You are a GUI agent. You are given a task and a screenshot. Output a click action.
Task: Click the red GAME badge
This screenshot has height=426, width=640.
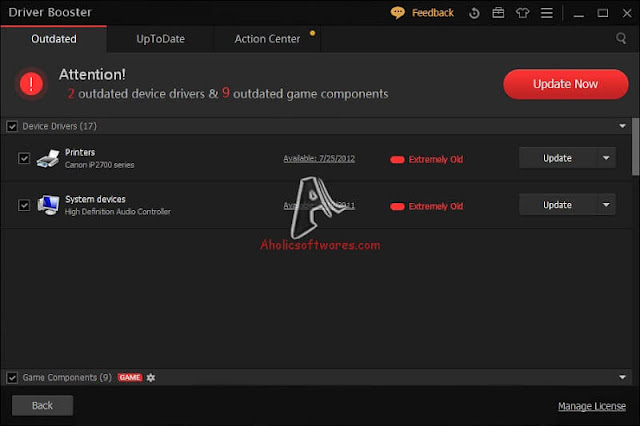pos(130,377)
